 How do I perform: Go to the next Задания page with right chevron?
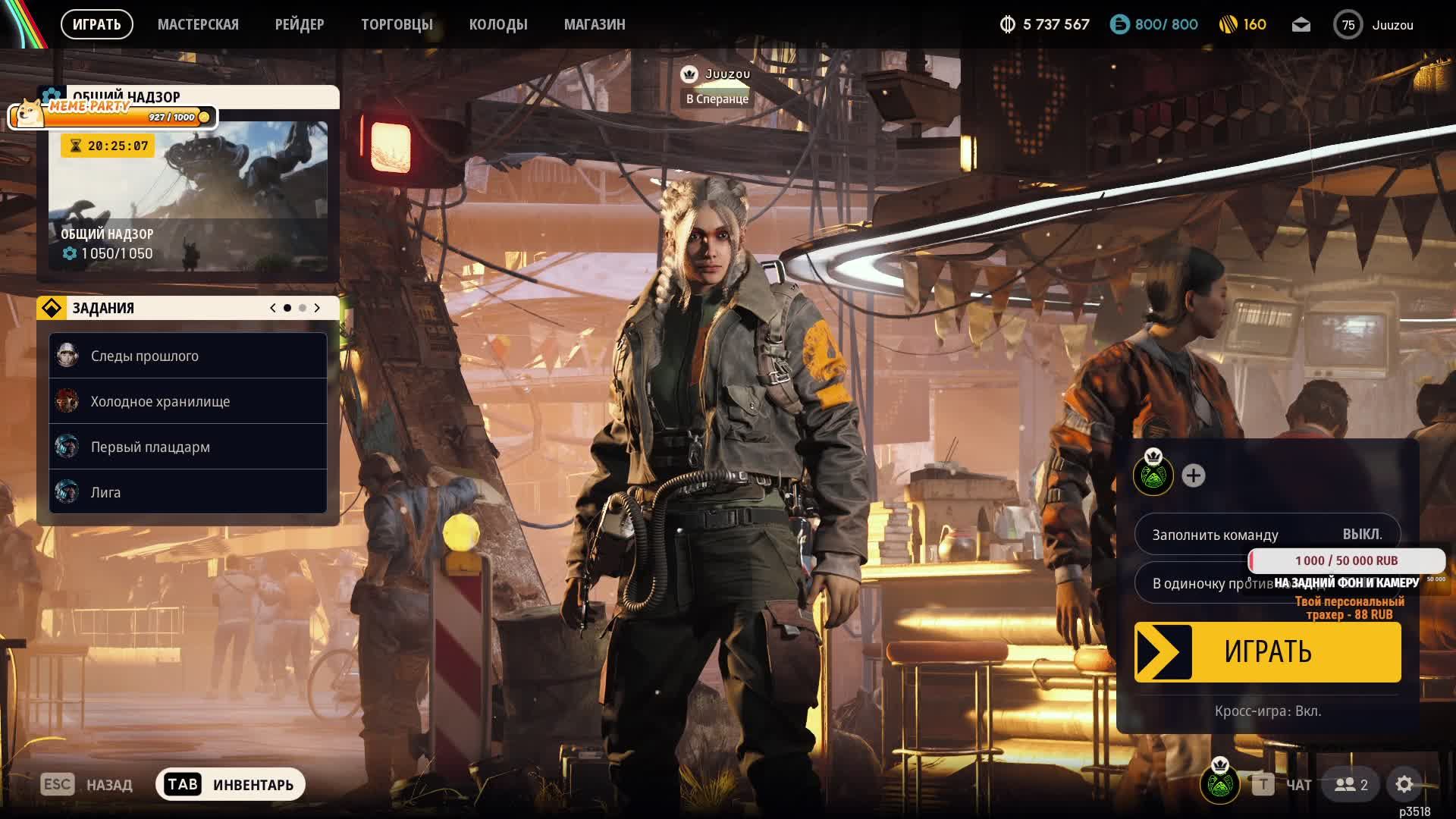317,308
